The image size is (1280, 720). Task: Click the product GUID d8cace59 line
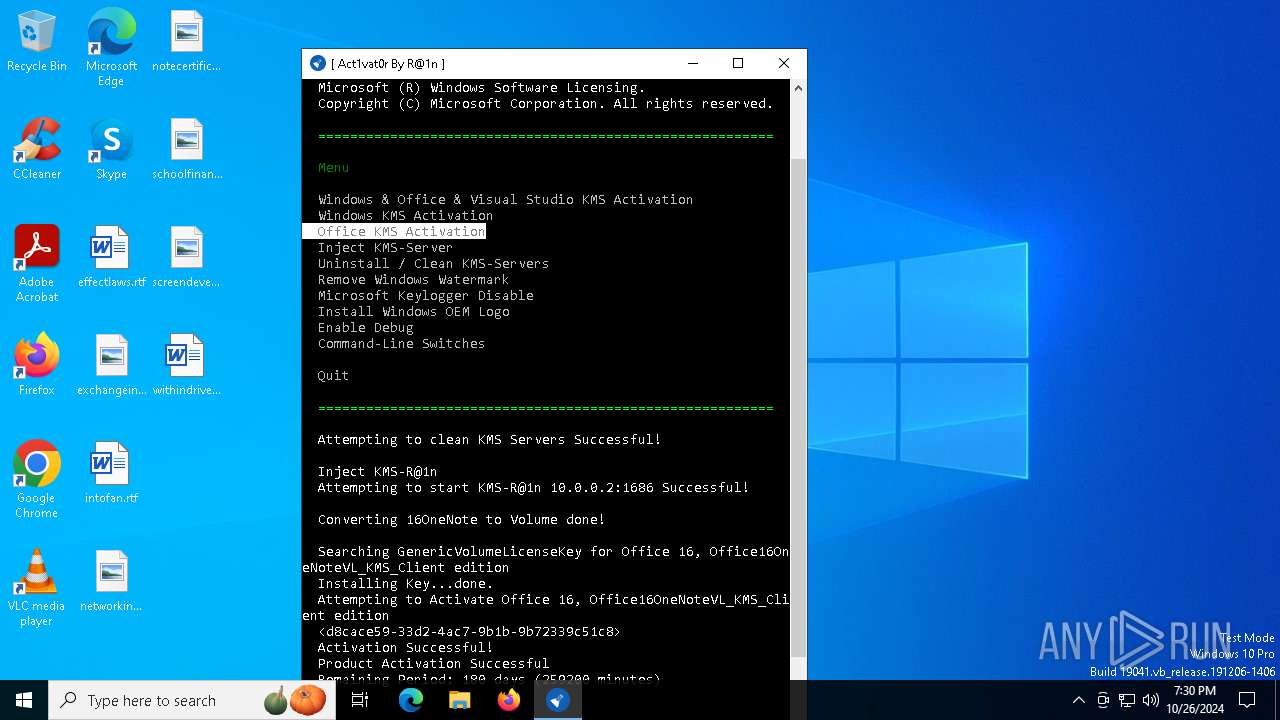tap(469, 631)
